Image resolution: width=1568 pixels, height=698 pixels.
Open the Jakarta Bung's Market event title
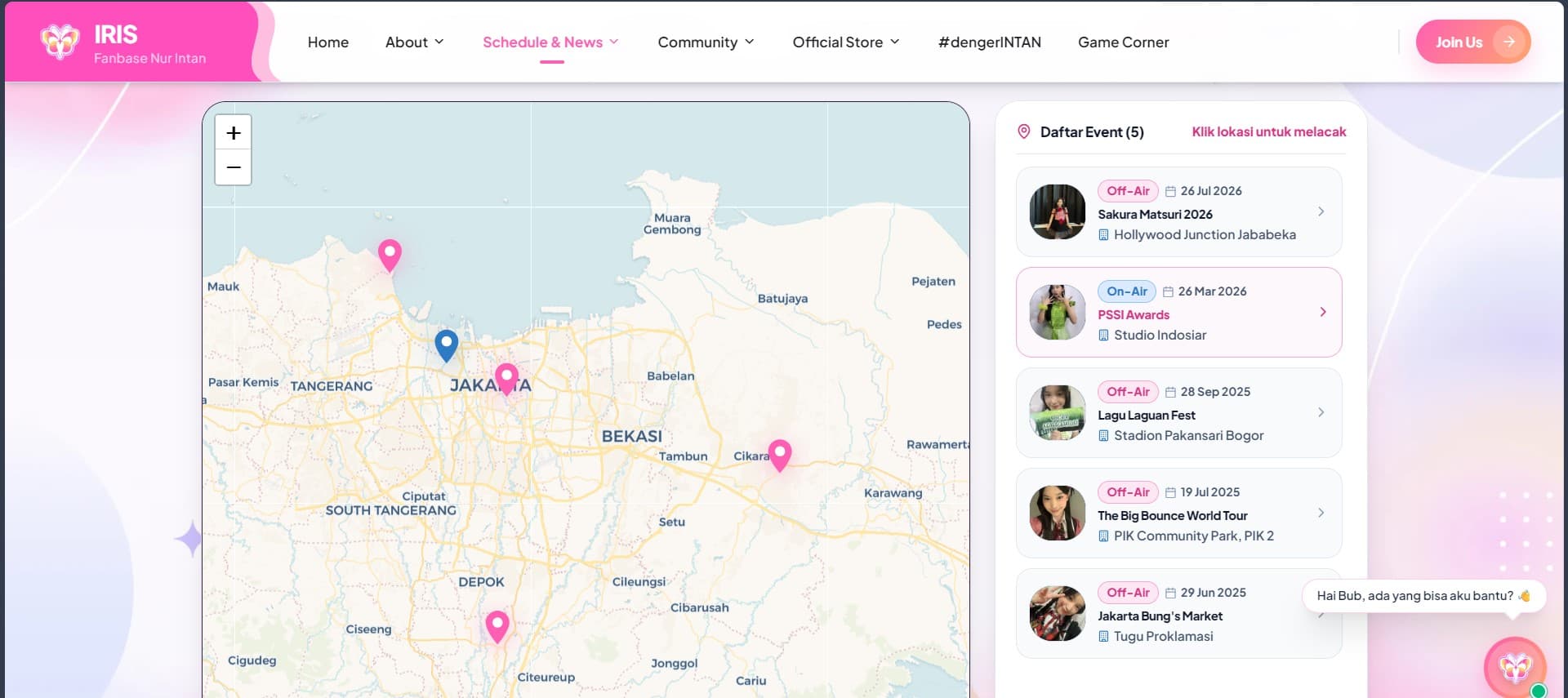[x=1160, y=616]
